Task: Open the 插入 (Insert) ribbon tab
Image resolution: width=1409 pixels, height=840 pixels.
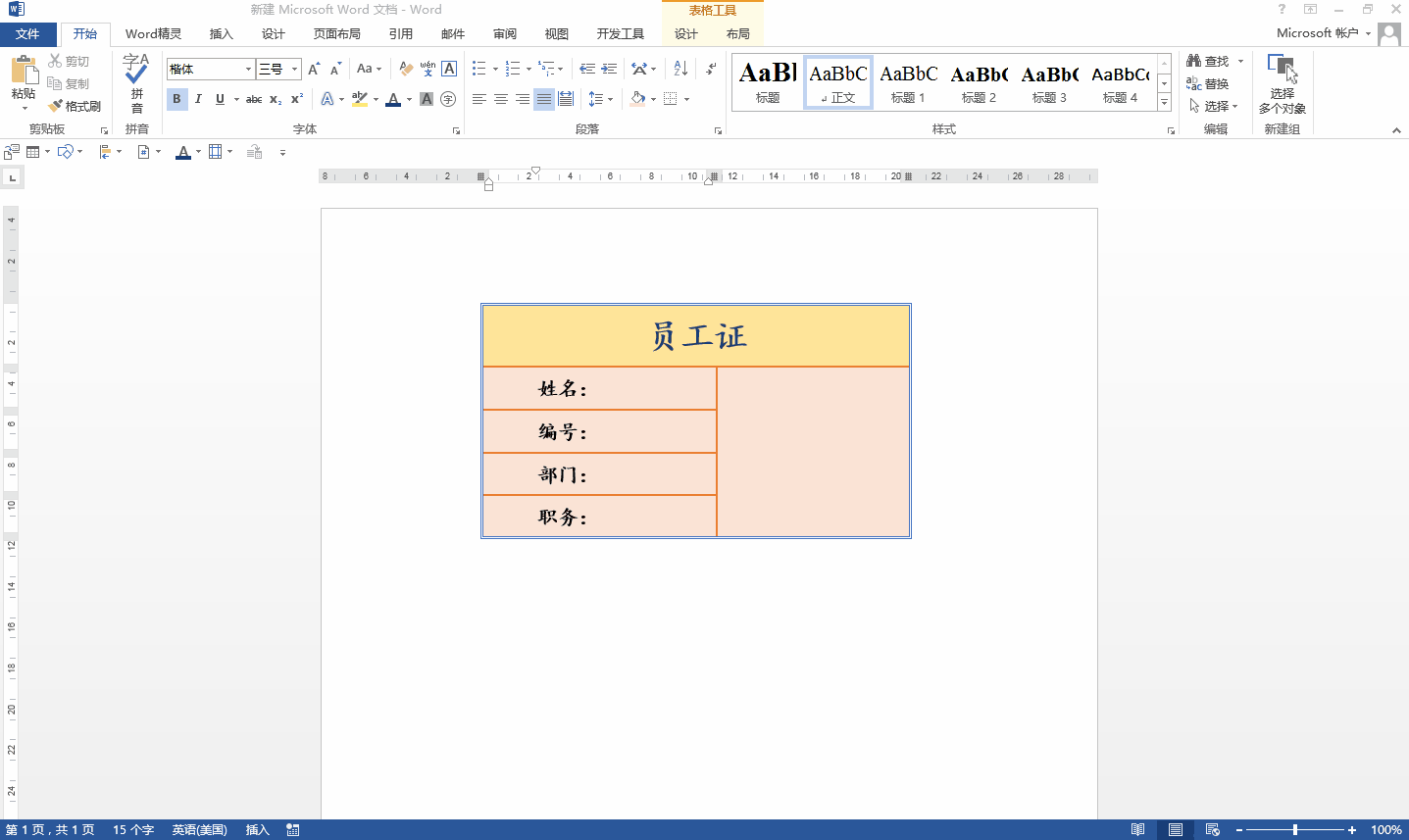Action: [x=222, y=34]
